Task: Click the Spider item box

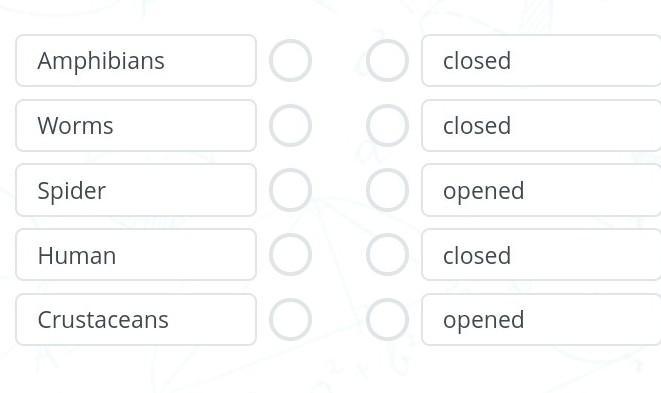Action: [136, 190]
